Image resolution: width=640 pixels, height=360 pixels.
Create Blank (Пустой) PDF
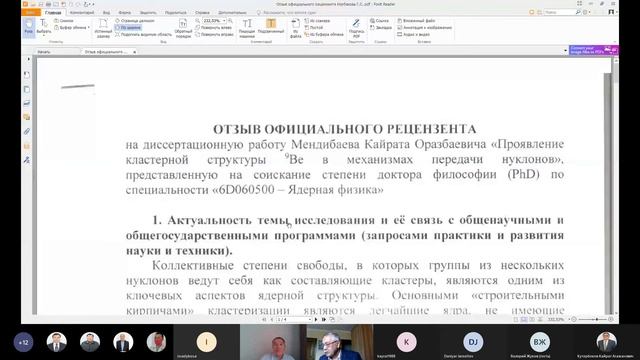click(x=313, y=27)
